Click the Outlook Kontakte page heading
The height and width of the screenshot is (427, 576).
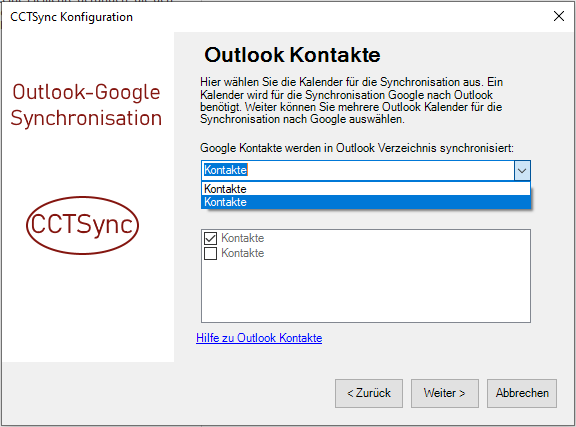click(x=292, y=55)
